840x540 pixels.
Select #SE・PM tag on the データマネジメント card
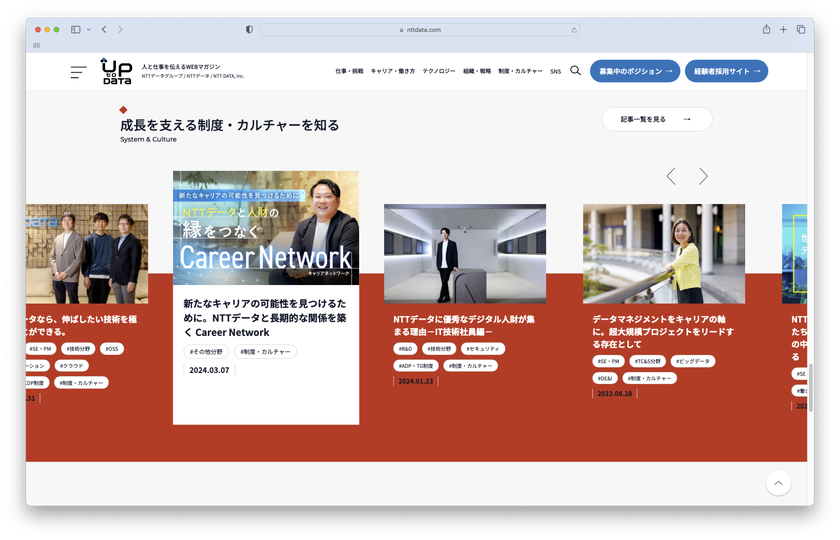[609, 362]
